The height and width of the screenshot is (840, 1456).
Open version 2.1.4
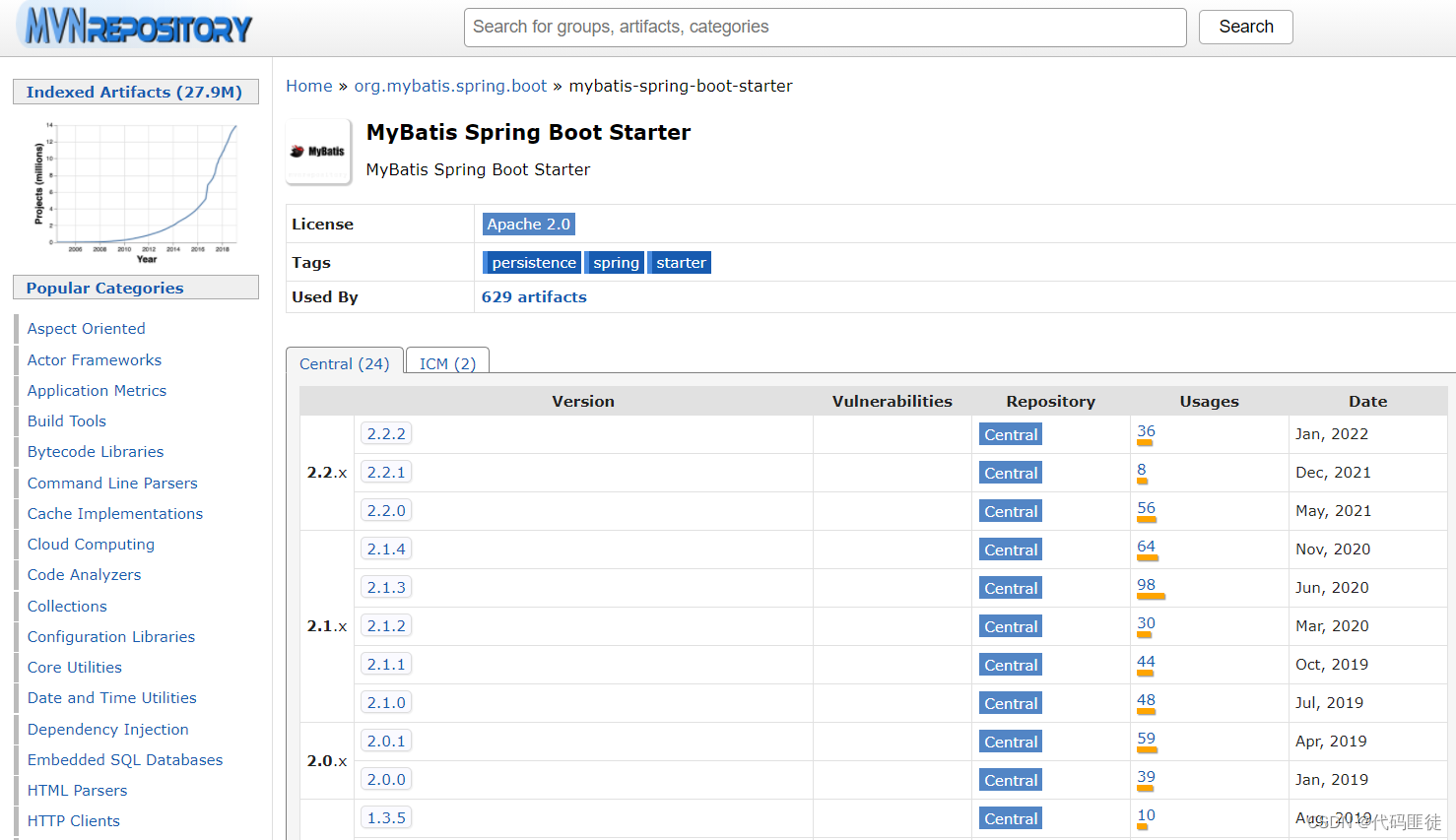tap(386, 549)
